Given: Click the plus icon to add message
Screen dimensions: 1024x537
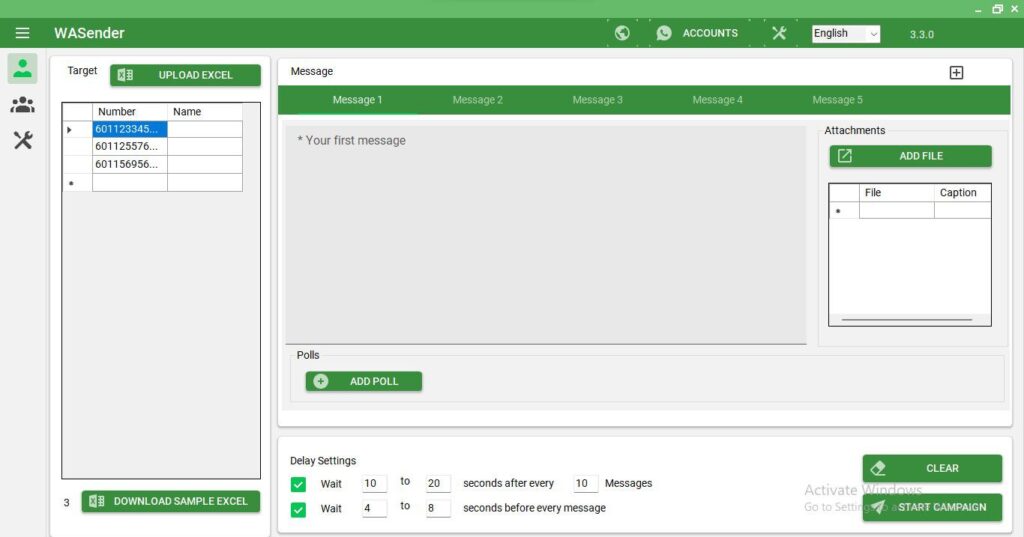Looking at the screenshot, I should coord(956,72).
